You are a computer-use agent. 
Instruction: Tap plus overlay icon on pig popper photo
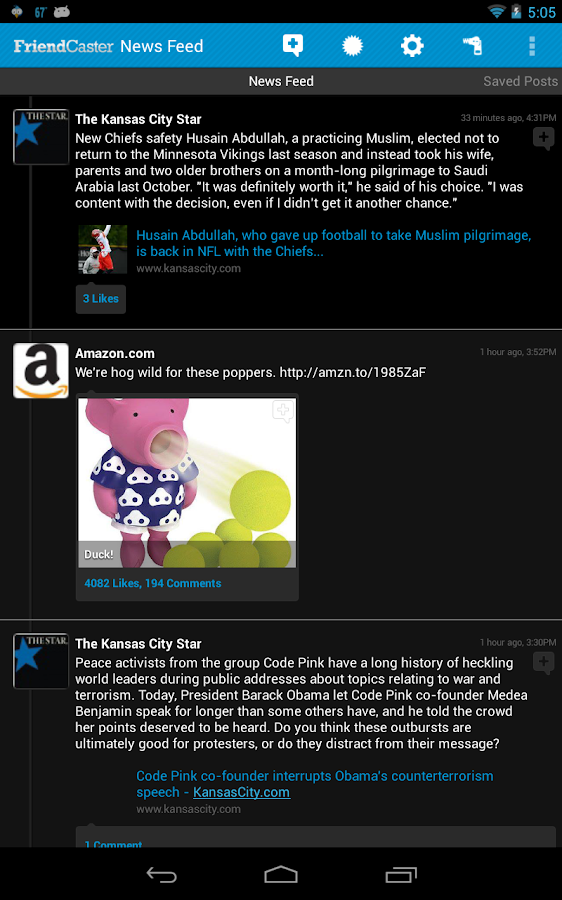coord(283,411)
